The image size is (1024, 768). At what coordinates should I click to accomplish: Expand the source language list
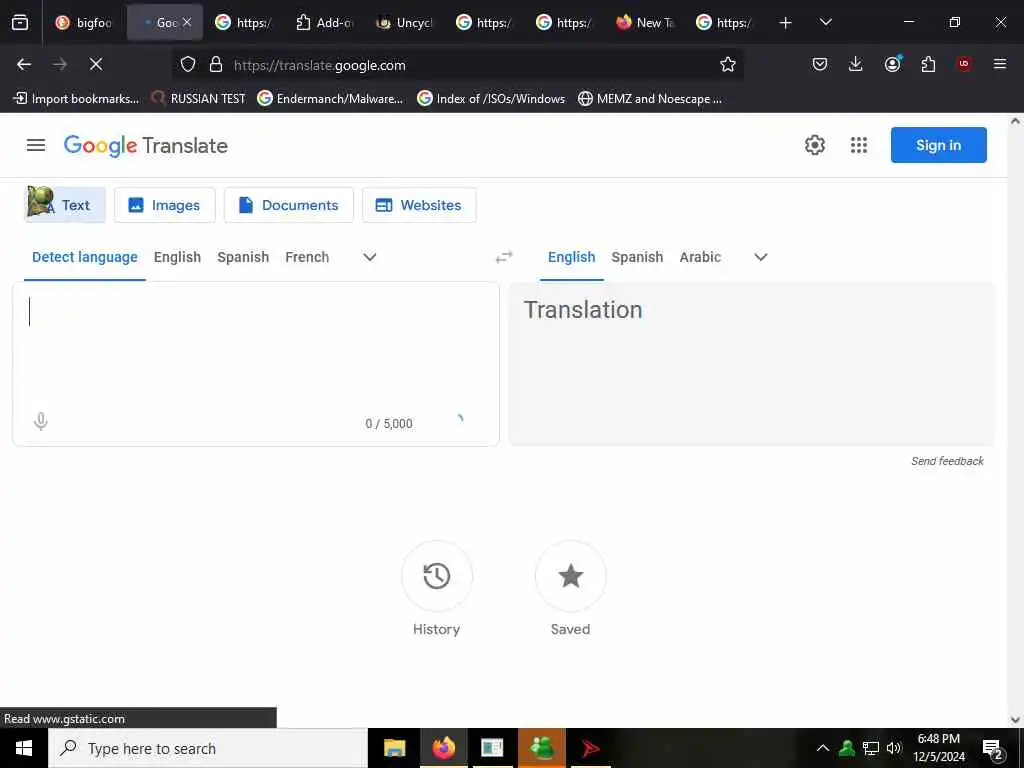(x=370, y=257)
